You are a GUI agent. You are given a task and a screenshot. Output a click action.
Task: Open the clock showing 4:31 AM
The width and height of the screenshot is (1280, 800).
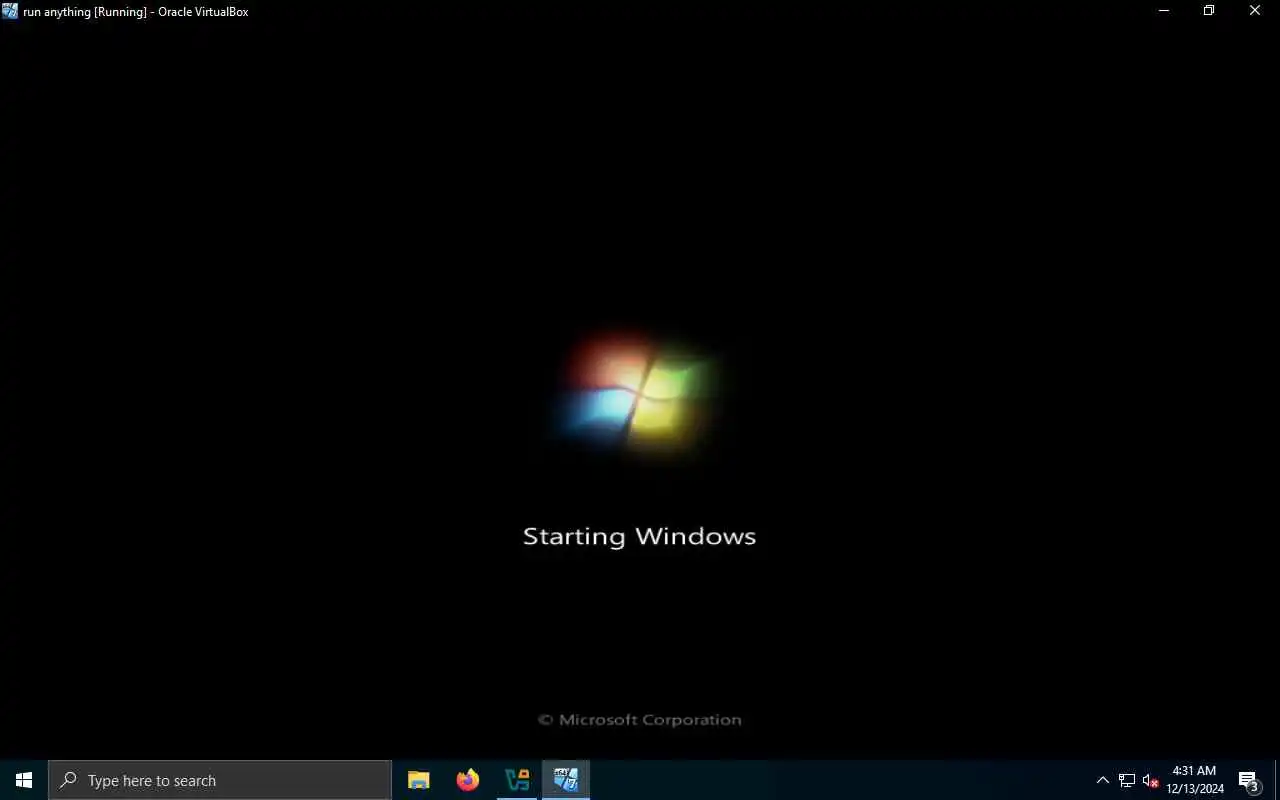tap(1194, 780)
